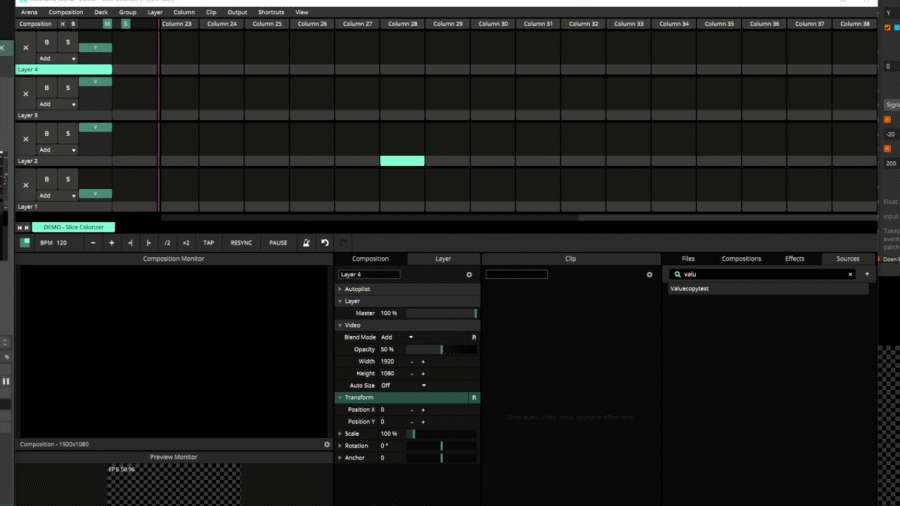Toggle solo S on Layer 3
The width and height of the screenshot is (900, 506).
tap(68, 88)
